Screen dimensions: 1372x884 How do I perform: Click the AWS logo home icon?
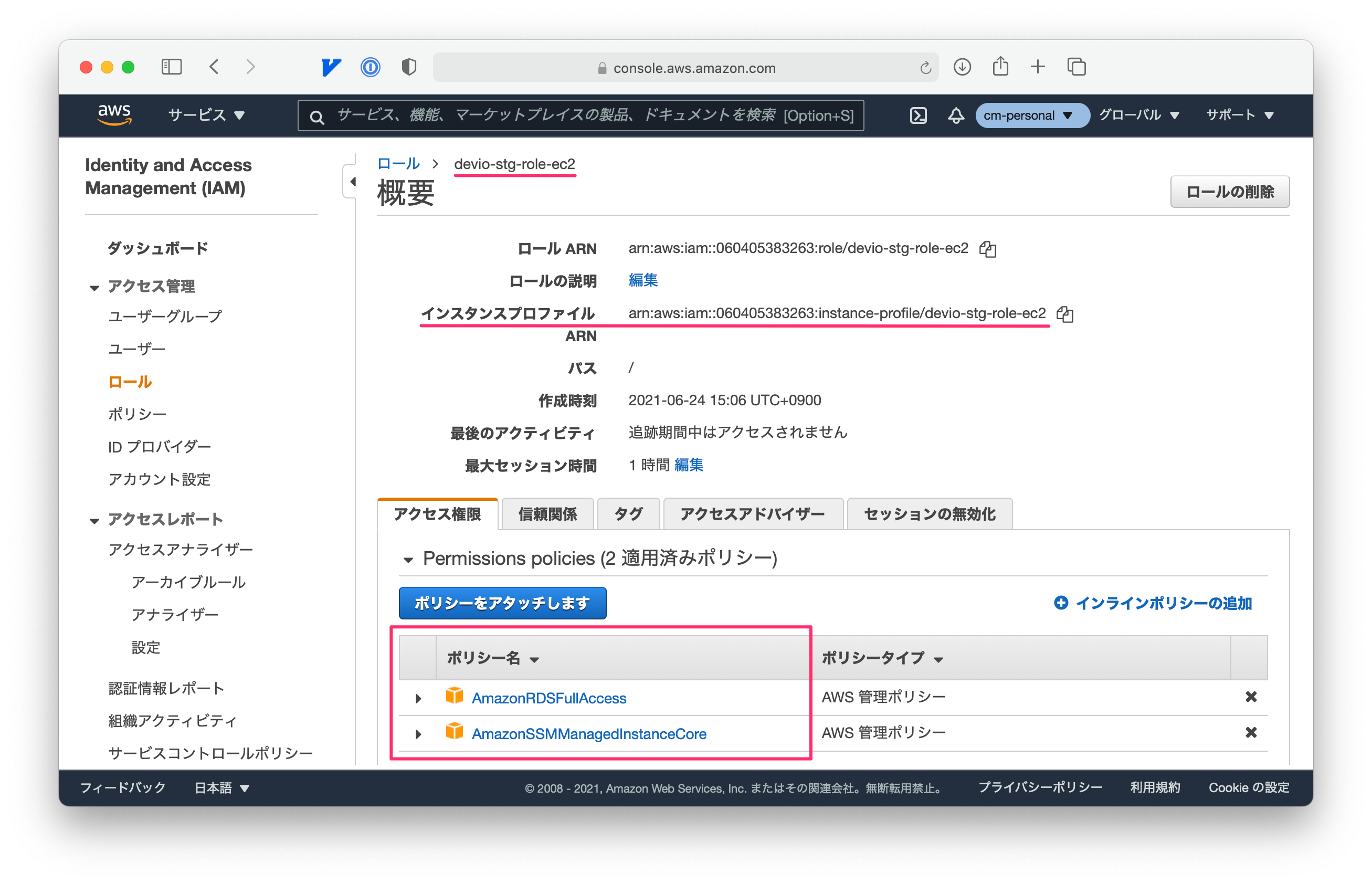(114, 114)
